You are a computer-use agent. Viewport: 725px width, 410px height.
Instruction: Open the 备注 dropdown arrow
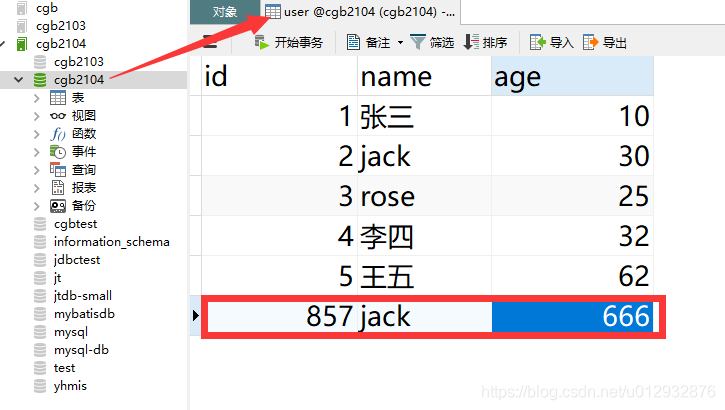pyautogui.click(x=400, y=43)
